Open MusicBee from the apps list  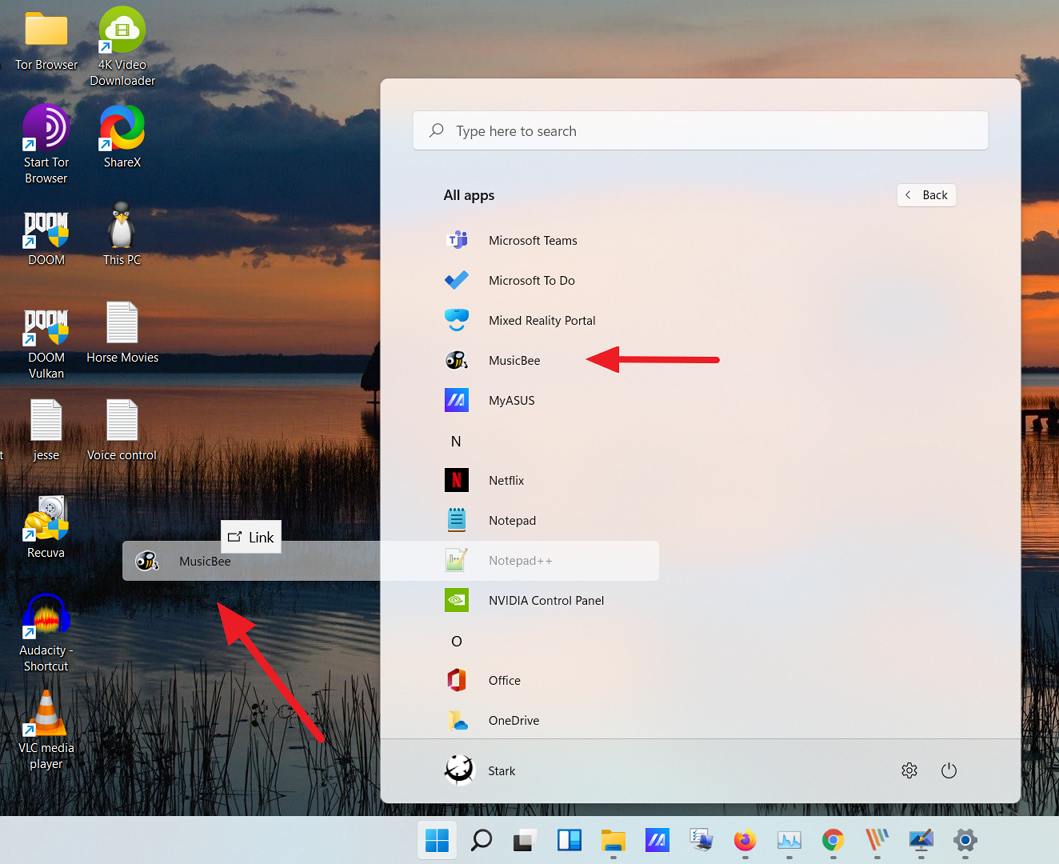click(514, 360)
